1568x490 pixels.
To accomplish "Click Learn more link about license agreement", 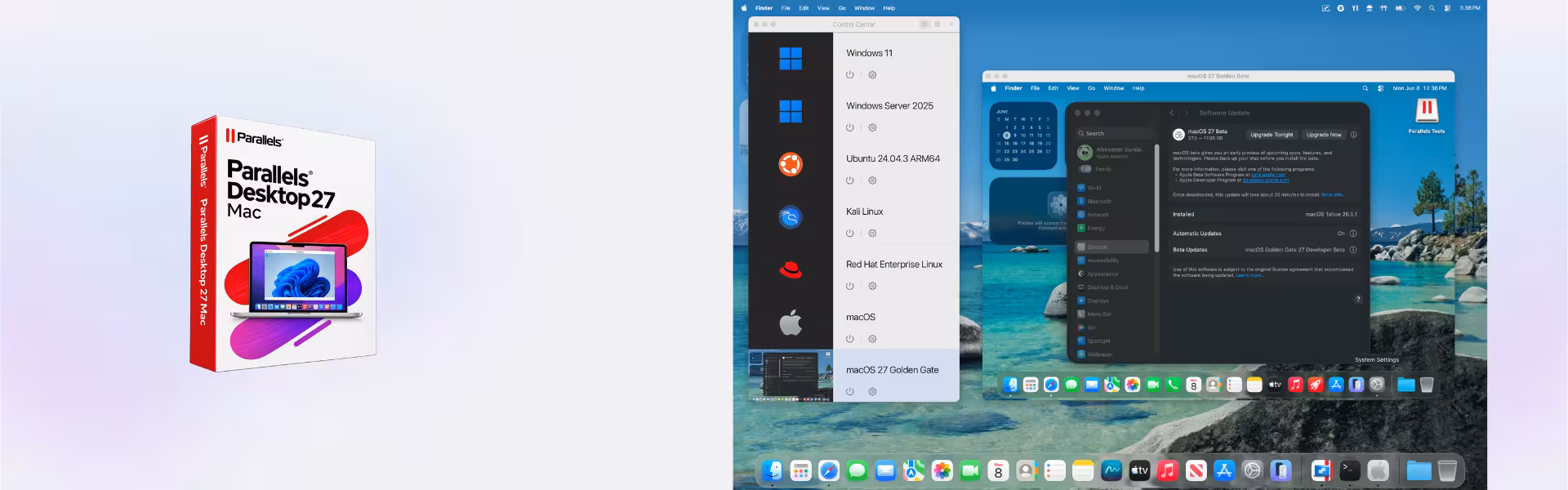I will click(x=1249, y=275).
